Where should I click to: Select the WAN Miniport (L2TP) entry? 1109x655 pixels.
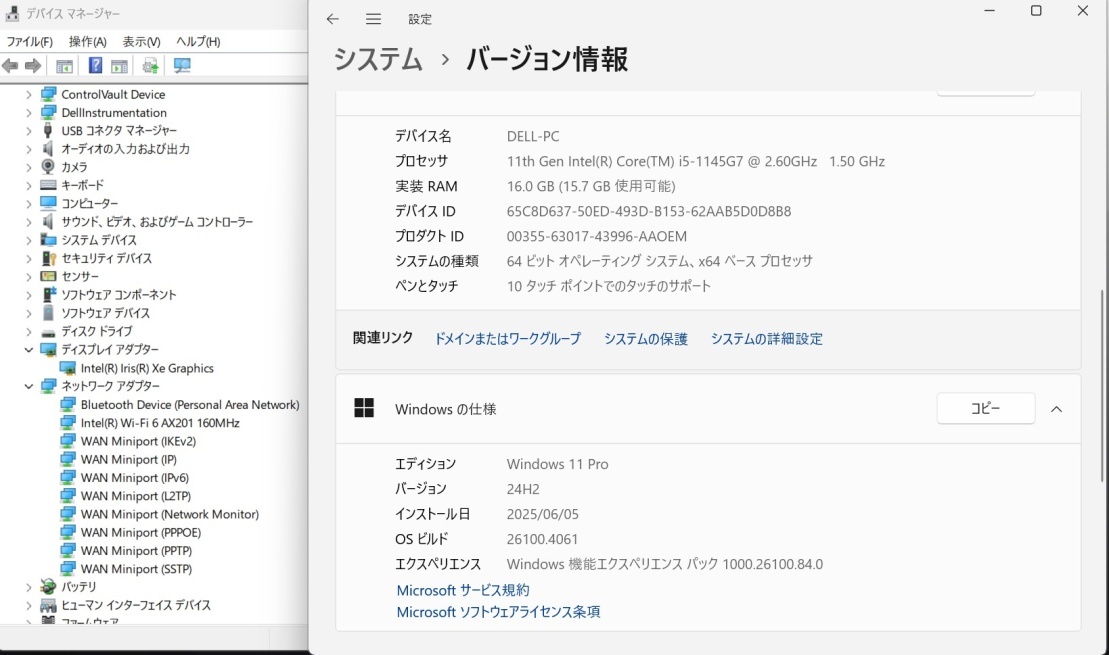tap(136, 496)
